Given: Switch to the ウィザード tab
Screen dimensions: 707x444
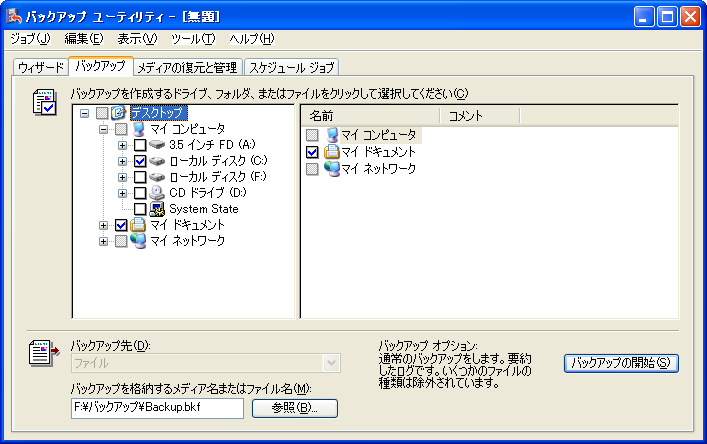Looking at the screenshot, I should [41, 67].
